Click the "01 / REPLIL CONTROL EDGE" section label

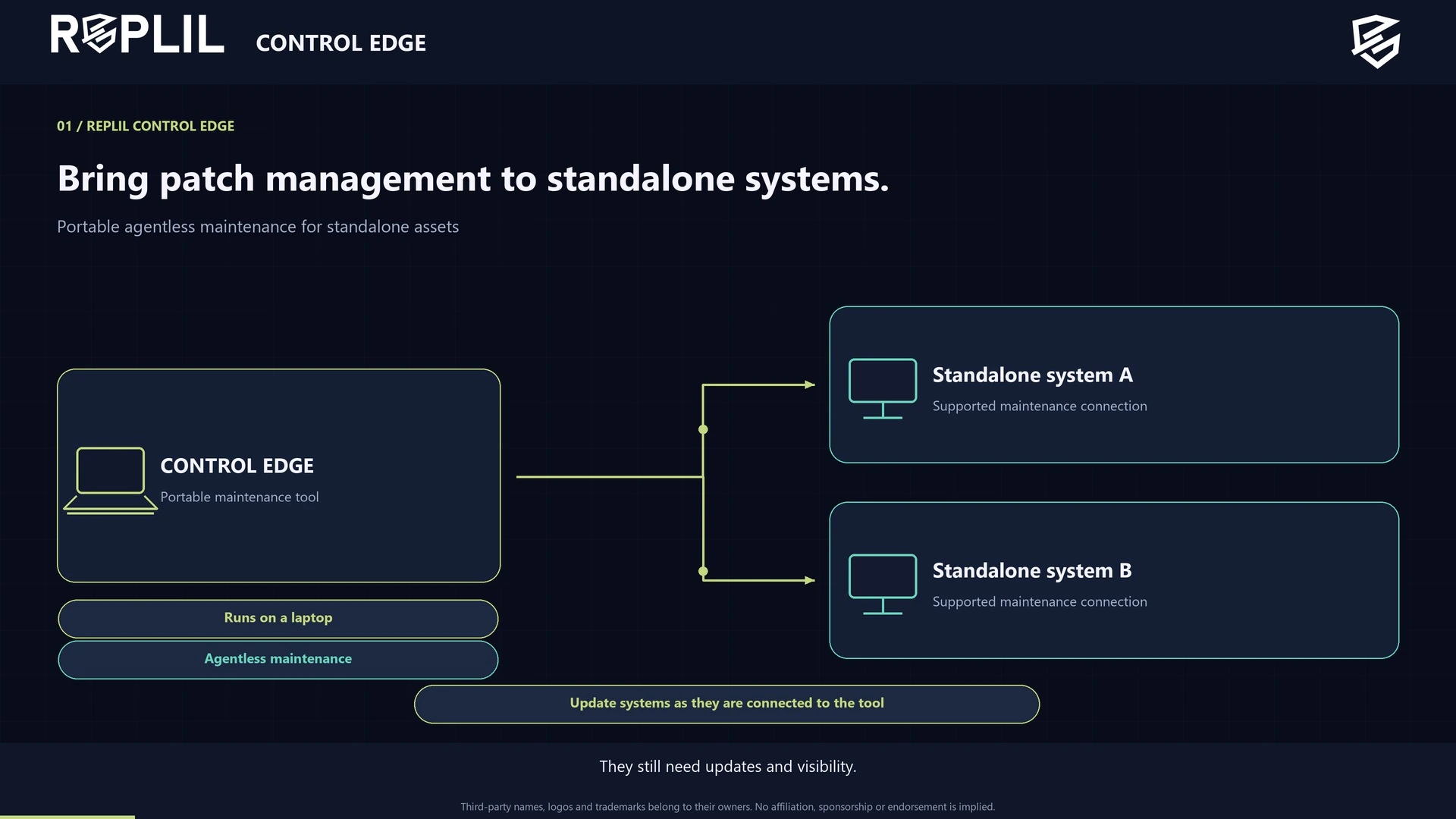(x=146, y=126)
